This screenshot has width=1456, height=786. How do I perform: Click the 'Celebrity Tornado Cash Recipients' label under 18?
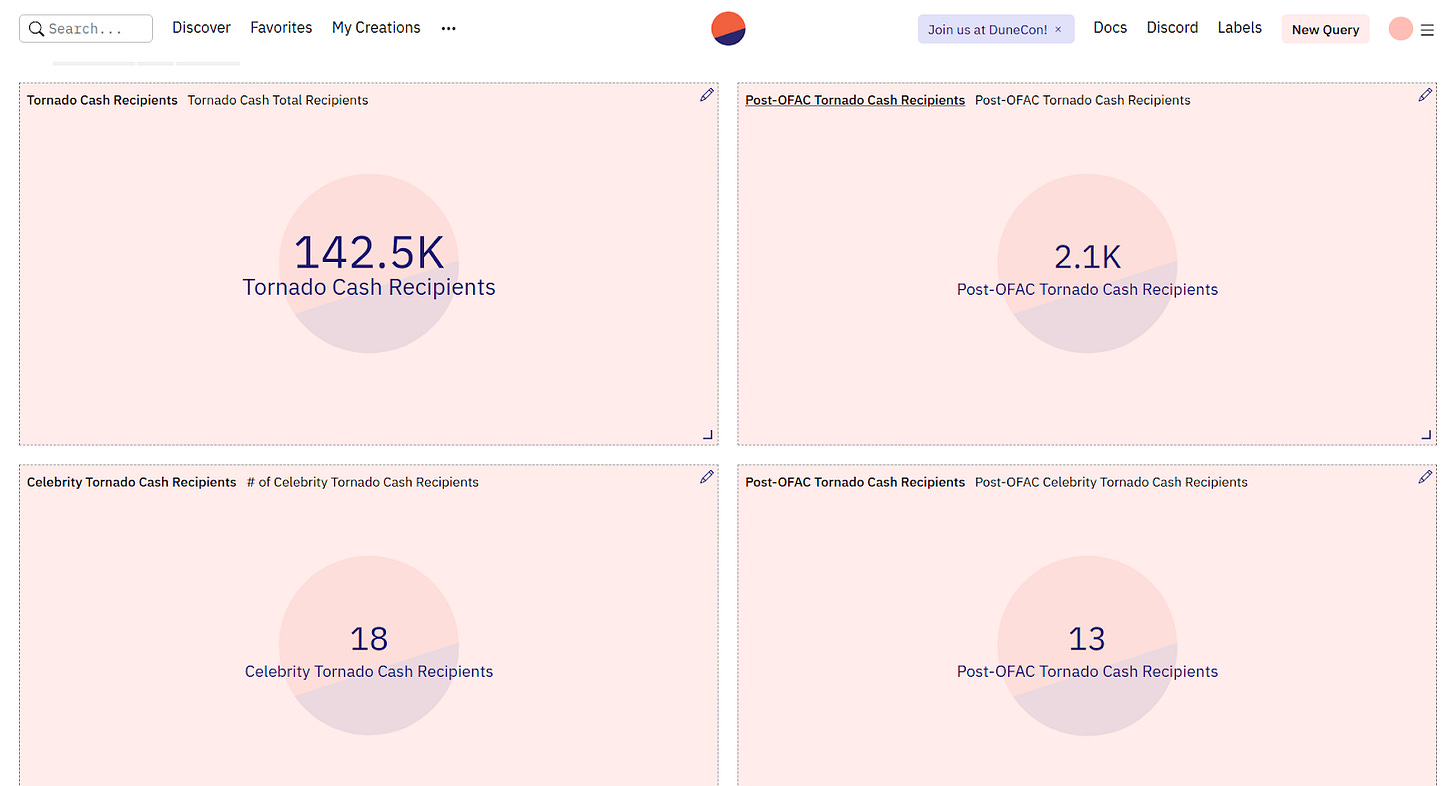[x=369, y=672]
